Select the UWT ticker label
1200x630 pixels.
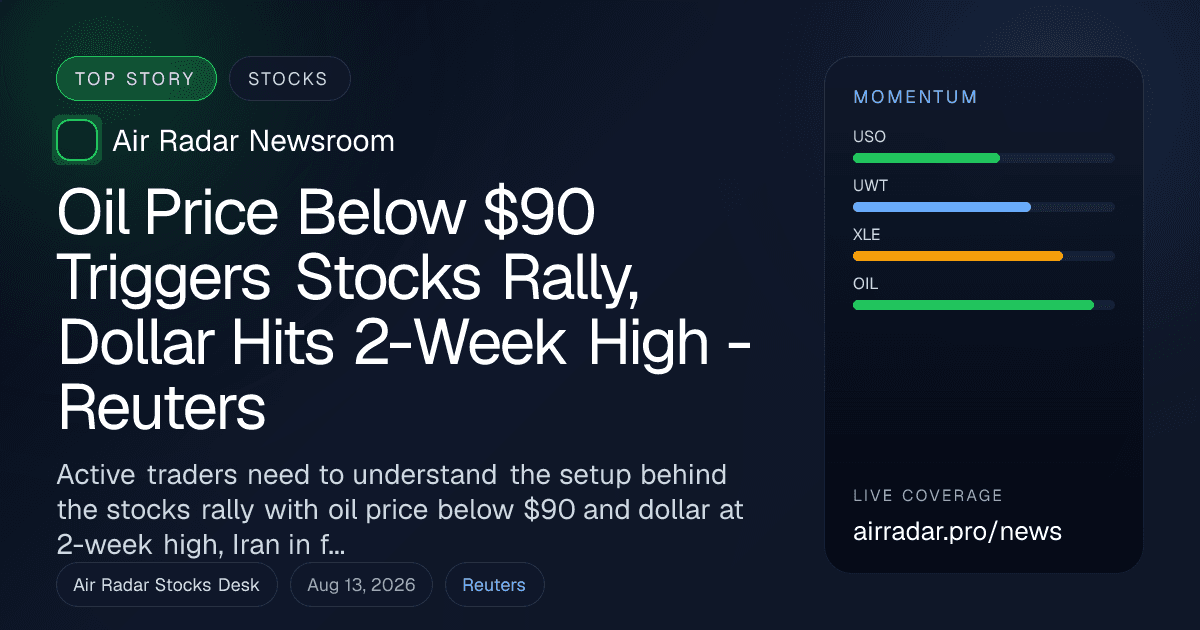click(870, 186)
